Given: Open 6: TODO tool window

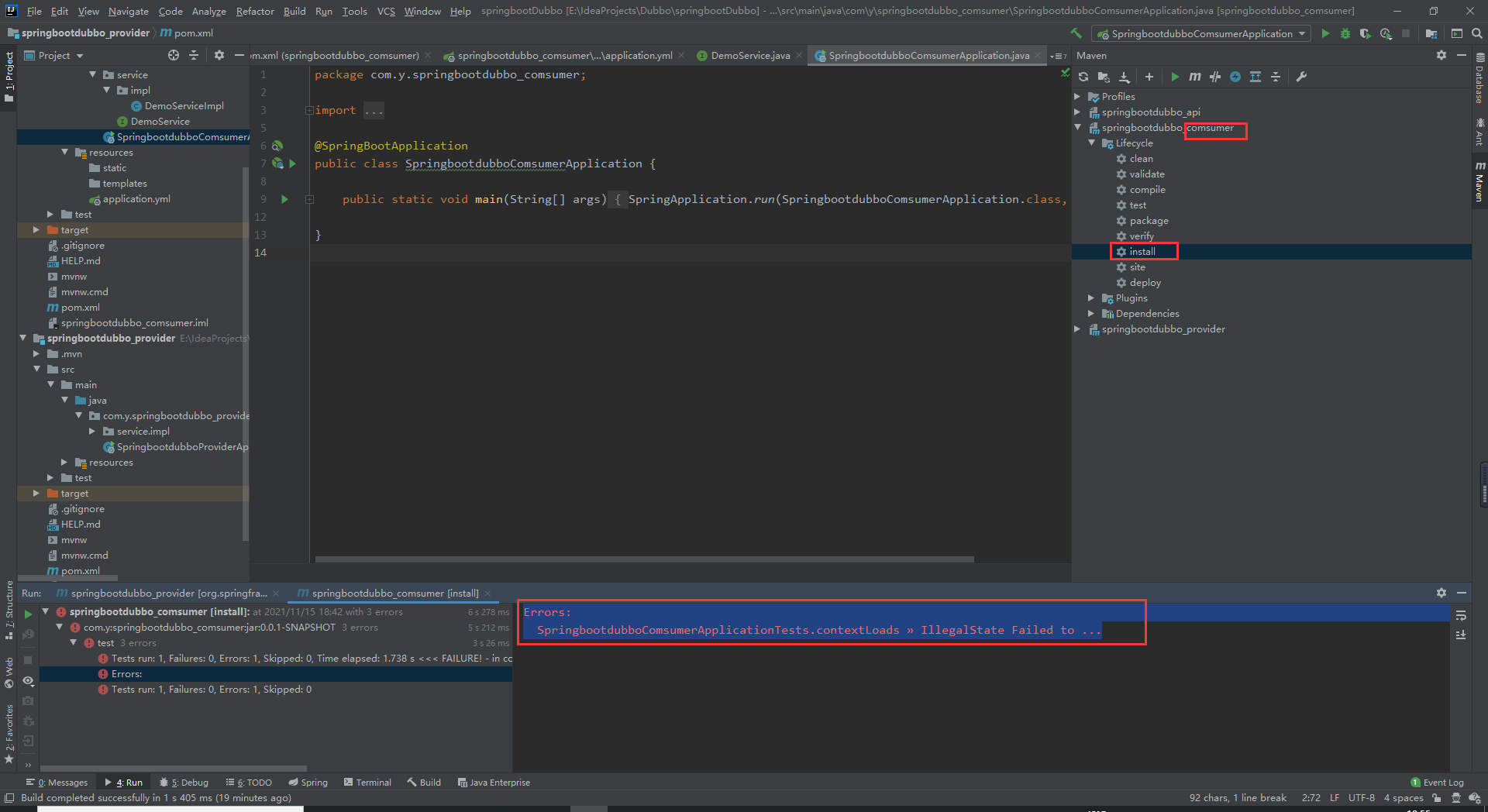Looking at the screenshot, I should click(248, 783).
